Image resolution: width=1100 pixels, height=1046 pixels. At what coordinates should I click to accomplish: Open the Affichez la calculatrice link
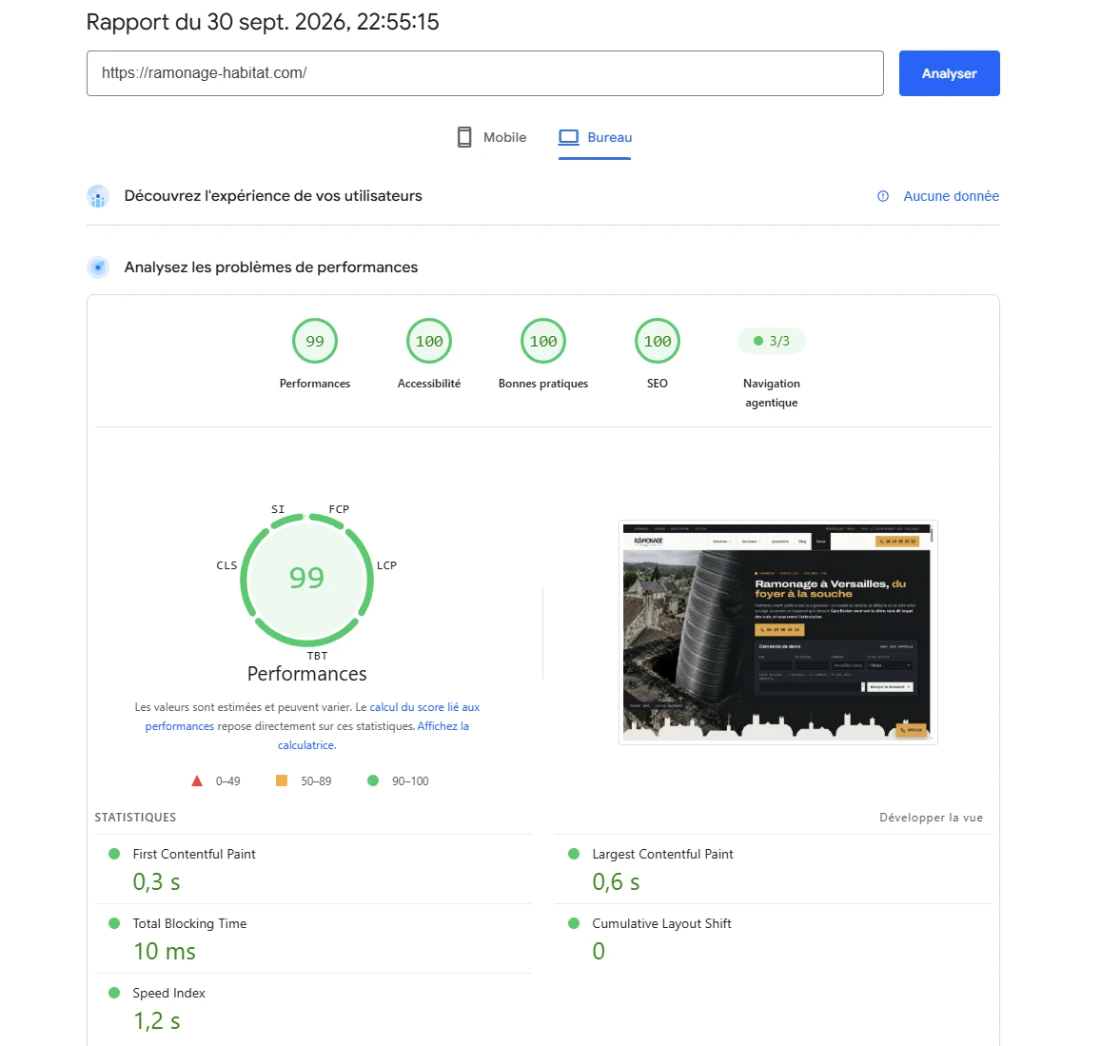(x=443, y=726)
